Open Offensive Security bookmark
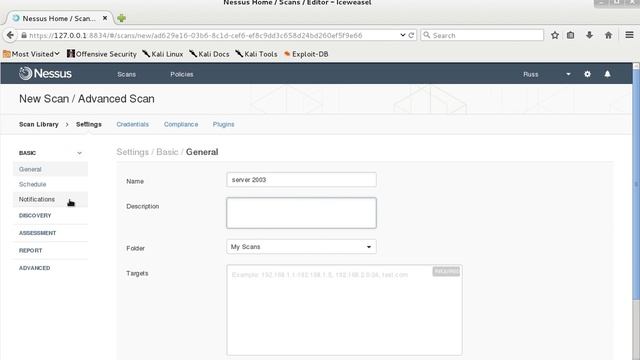This screenshot has width=640, height=360. coord(102,54)
